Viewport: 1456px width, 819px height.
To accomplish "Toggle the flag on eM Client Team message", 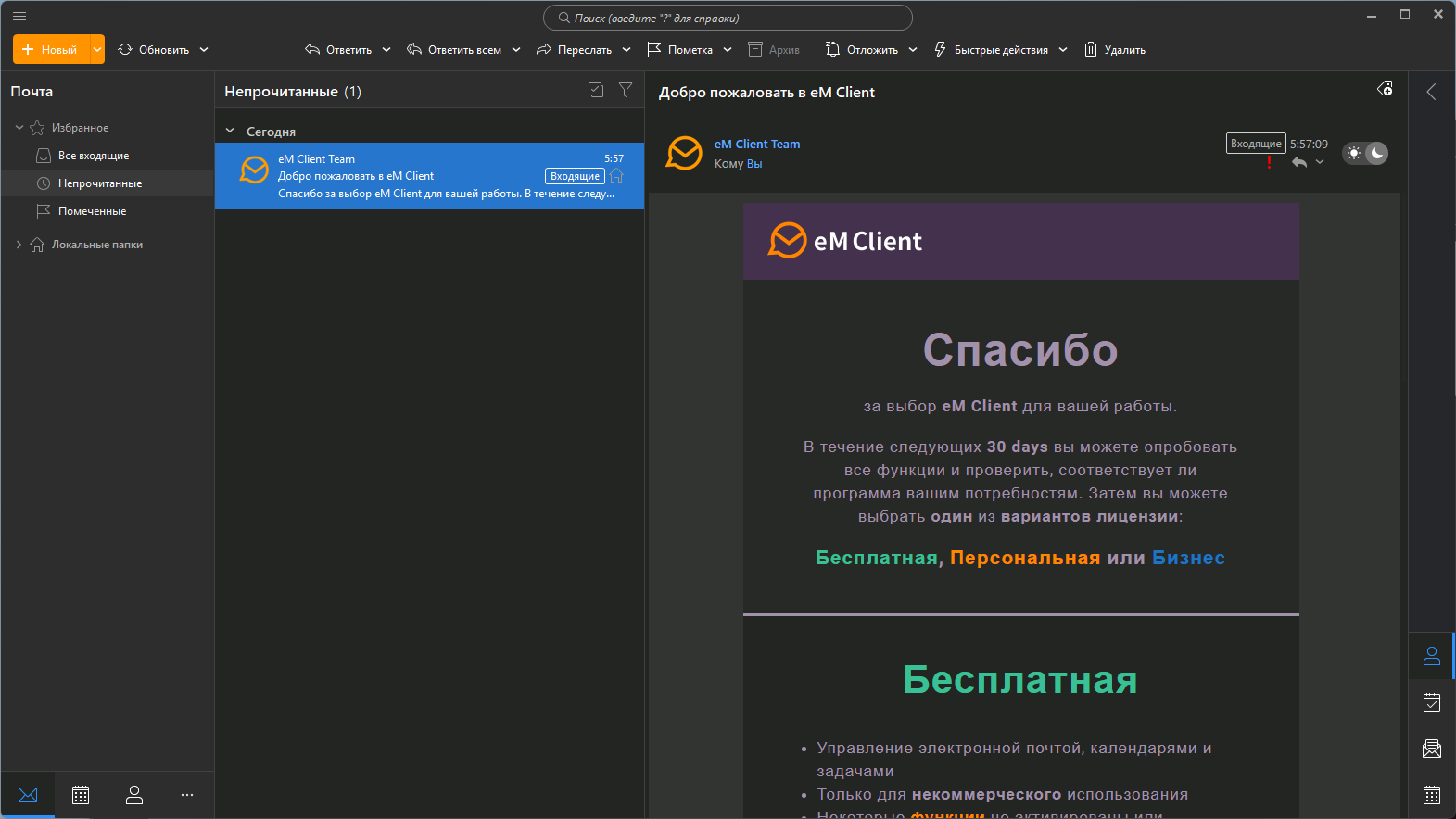I will [616, 176].
